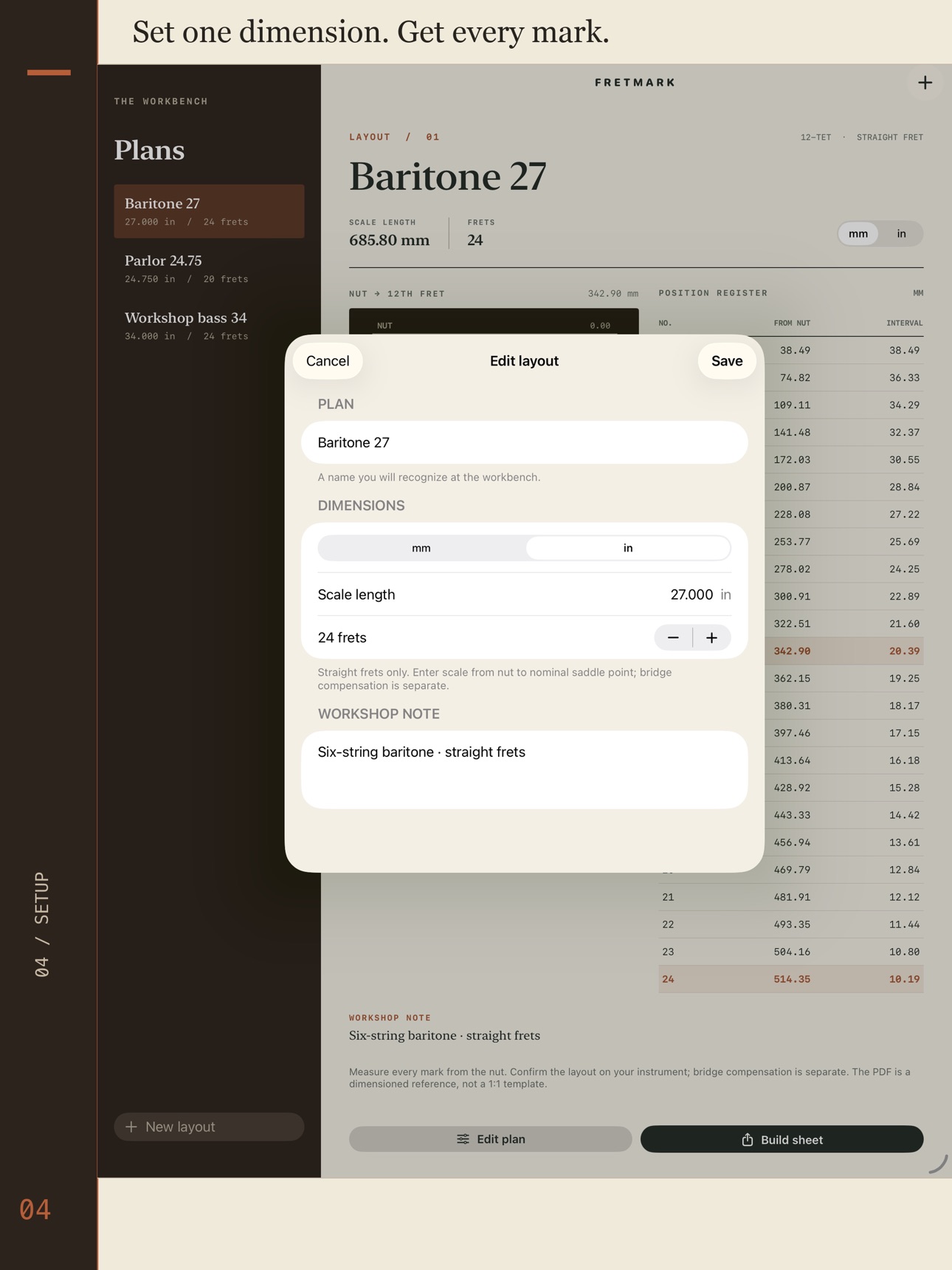Increase fret count with plus stepper

coord(711,637)
